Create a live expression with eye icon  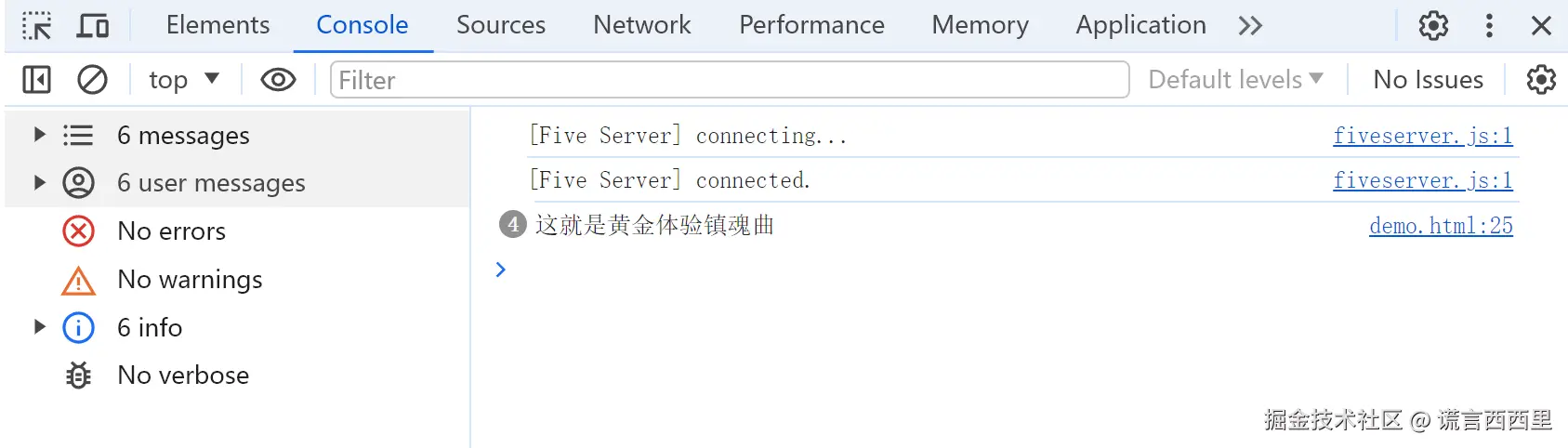278,80
